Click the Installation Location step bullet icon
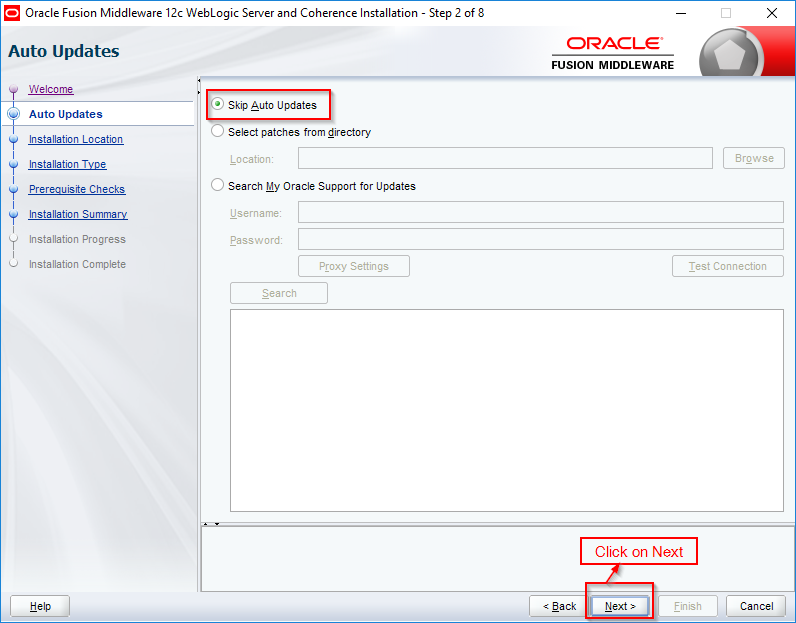The width and height of the screenshot is (796, 623). (14, 139)
